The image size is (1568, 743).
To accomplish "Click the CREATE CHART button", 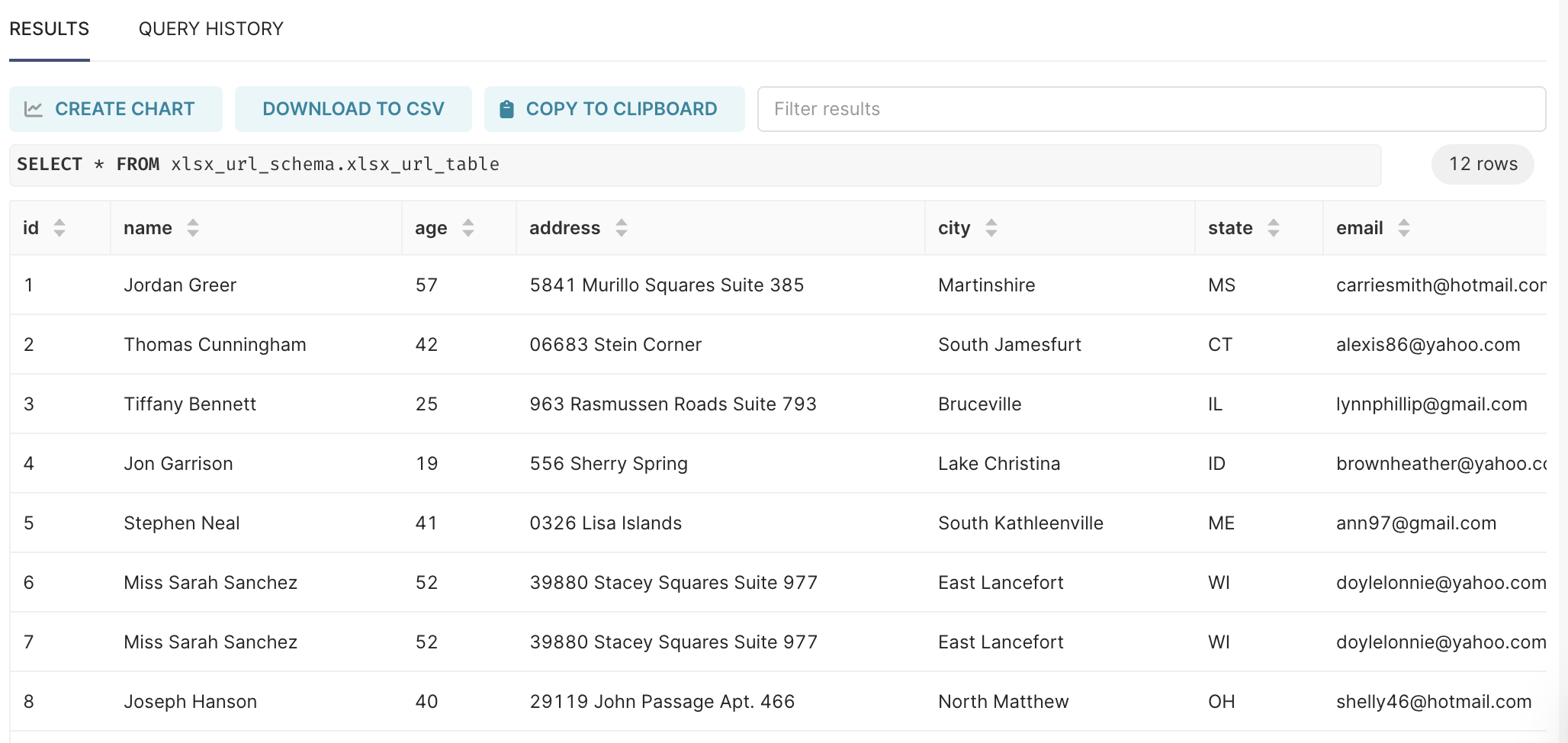I will 116,108.
